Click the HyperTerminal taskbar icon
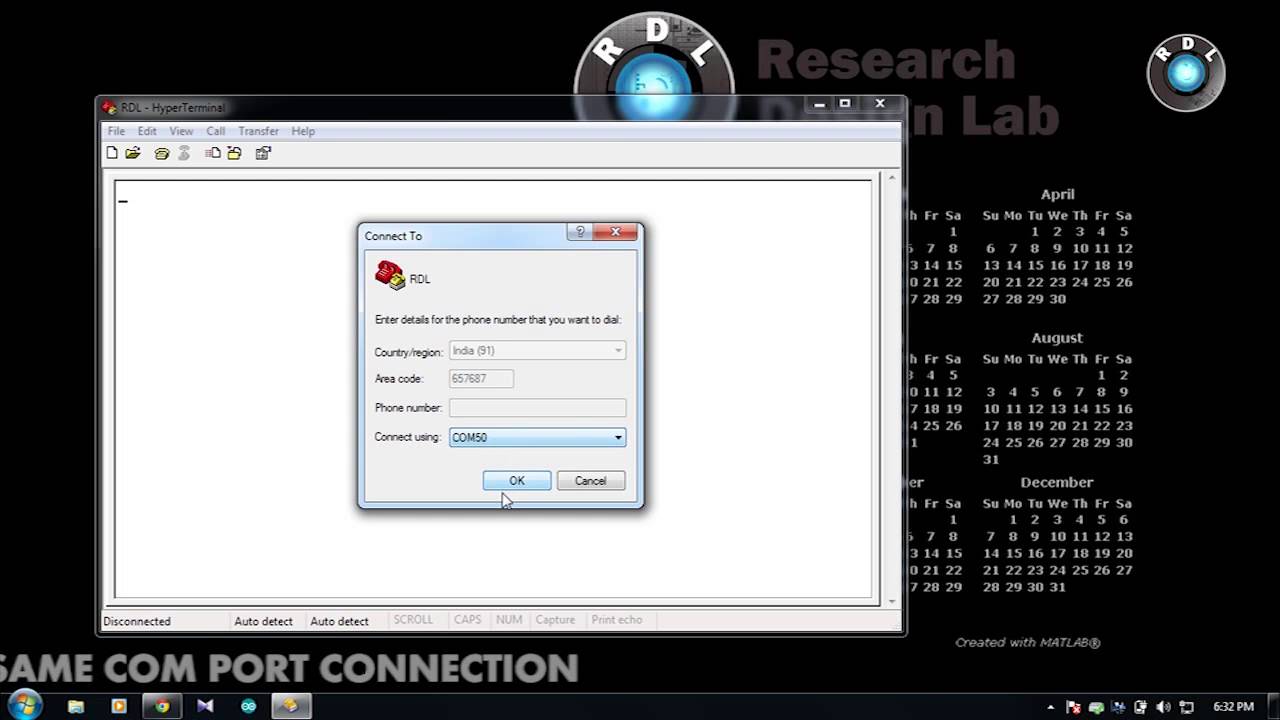The width and height of the screenshot is (1280, 720). click(x=291, y=706)
